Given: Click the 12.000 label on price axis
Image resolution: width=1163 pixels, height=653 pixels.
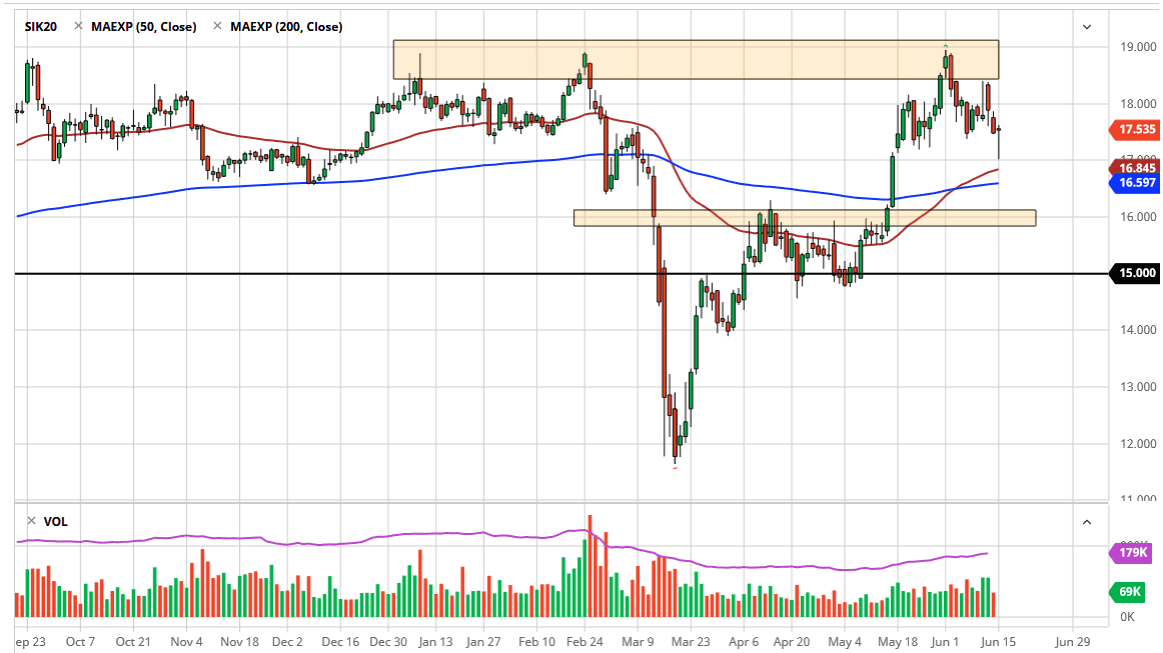Looking at the screenshot, I should (1138, 444).
